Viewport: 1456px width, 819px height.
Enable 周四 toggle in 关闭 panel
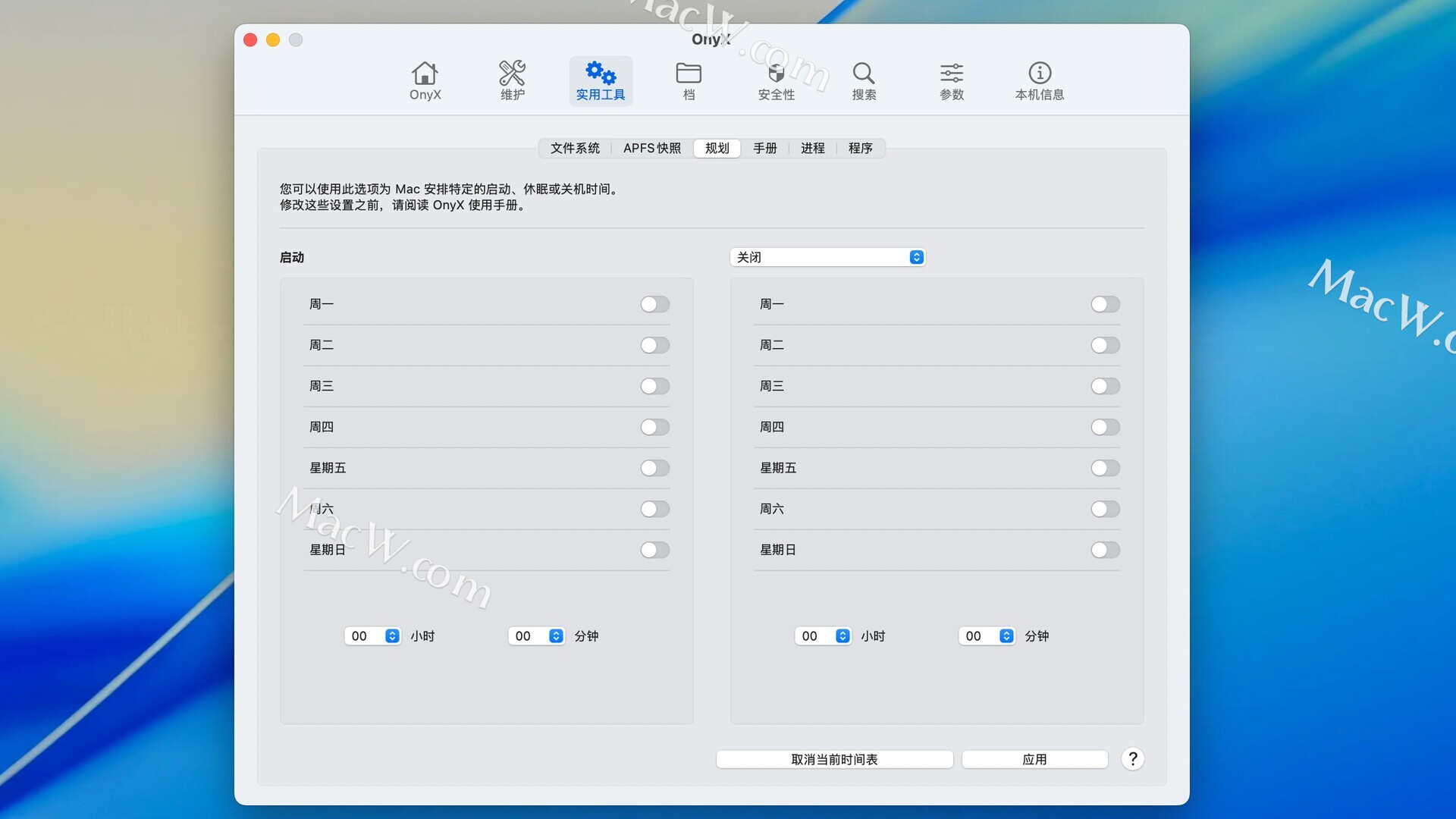pos(1106,427)
